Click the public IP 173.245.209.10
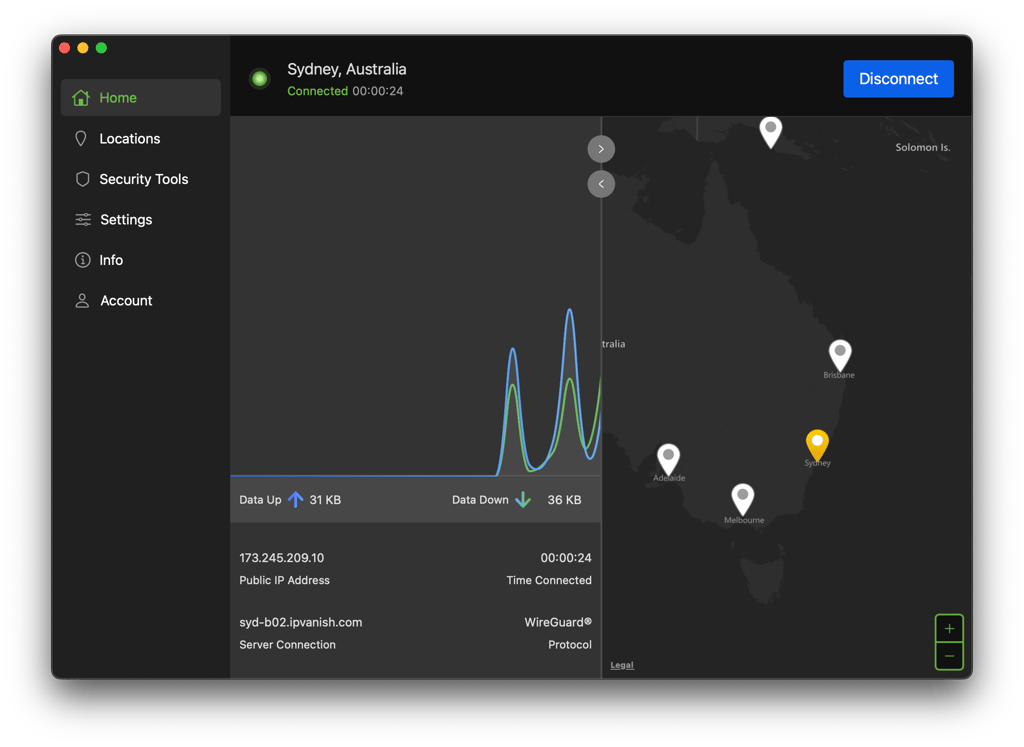Screen dimensions: 1024x747 click(281, 558)
